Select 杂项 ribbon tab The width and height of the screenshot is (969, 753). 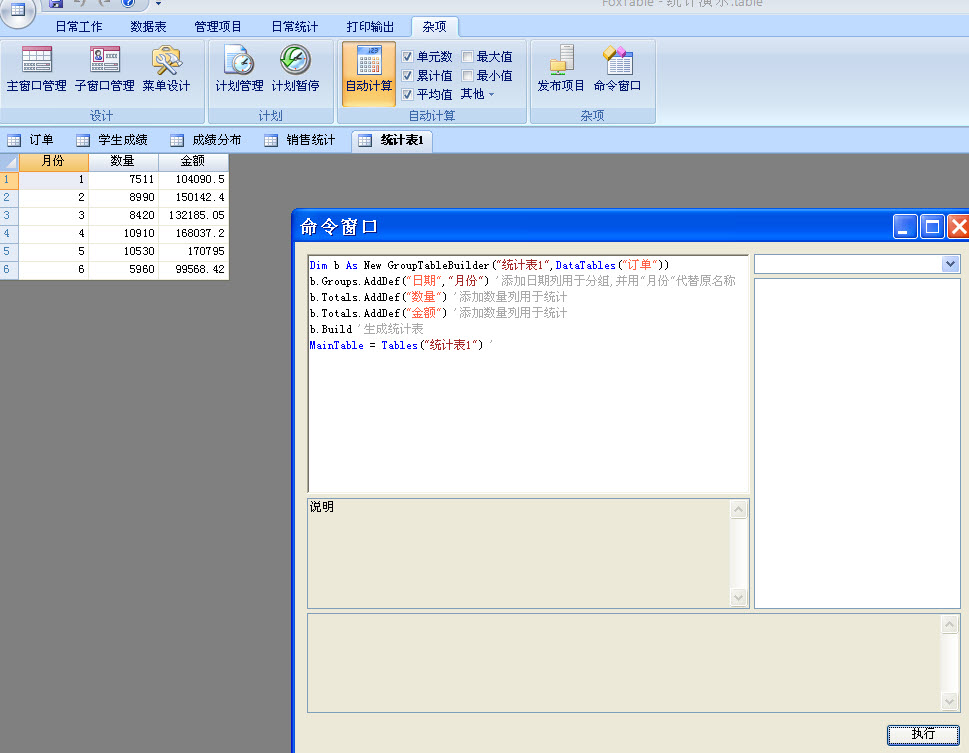click(x=434, y=27)
